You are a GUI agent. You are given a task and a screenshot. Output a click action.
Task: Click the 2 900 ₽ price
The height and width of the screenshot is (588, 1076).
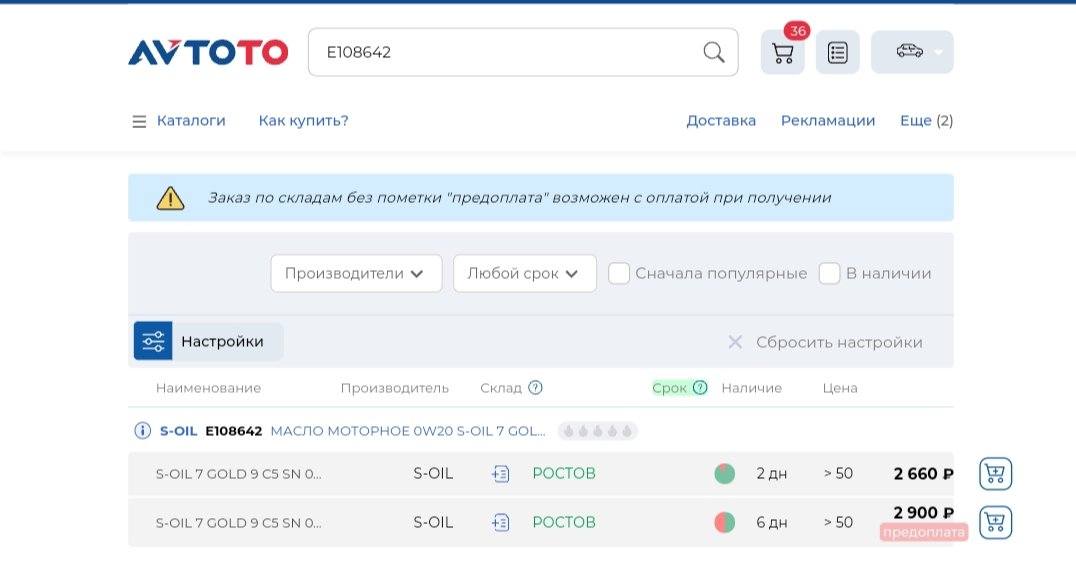click(x=924, y=513)
